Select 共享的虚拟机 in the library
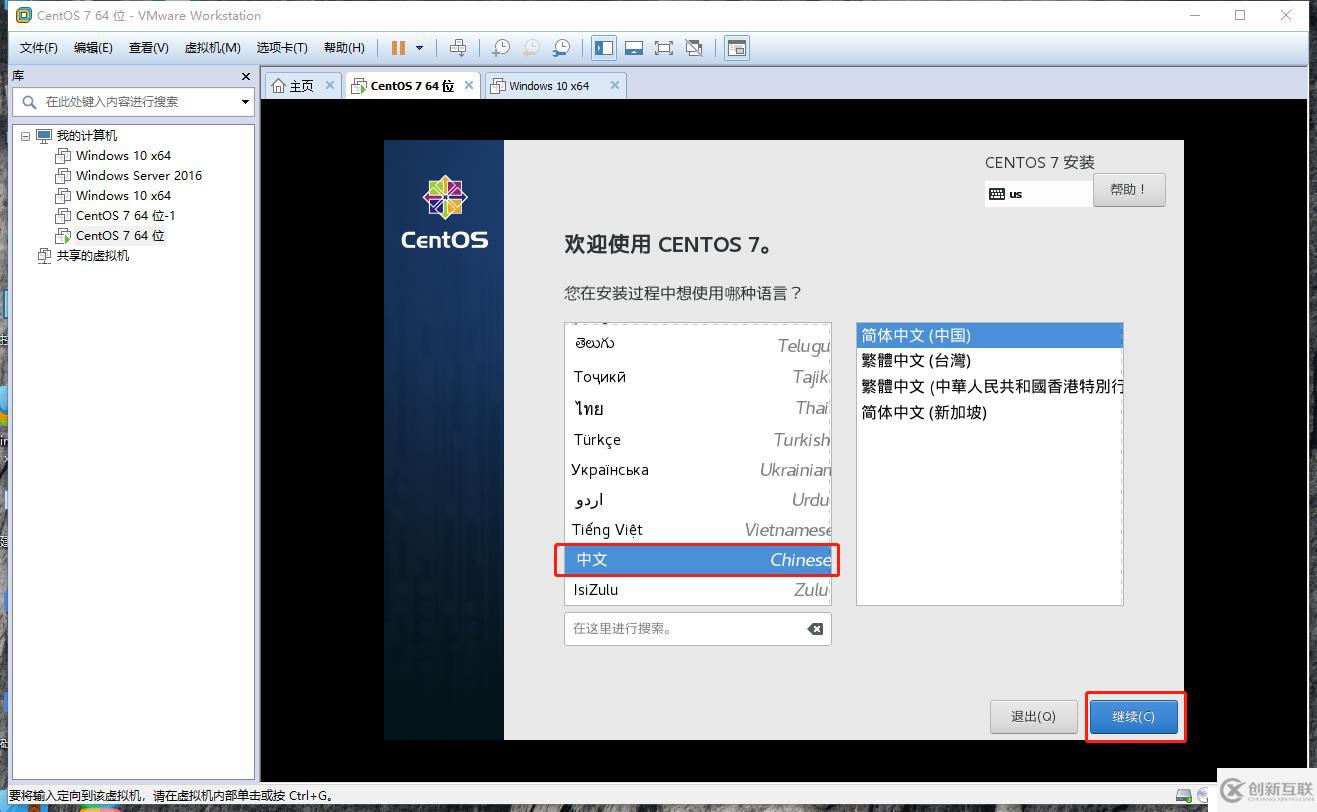The width and height of the screenshot is (1317, 812). pyautogui.click(x=92, y=255)
